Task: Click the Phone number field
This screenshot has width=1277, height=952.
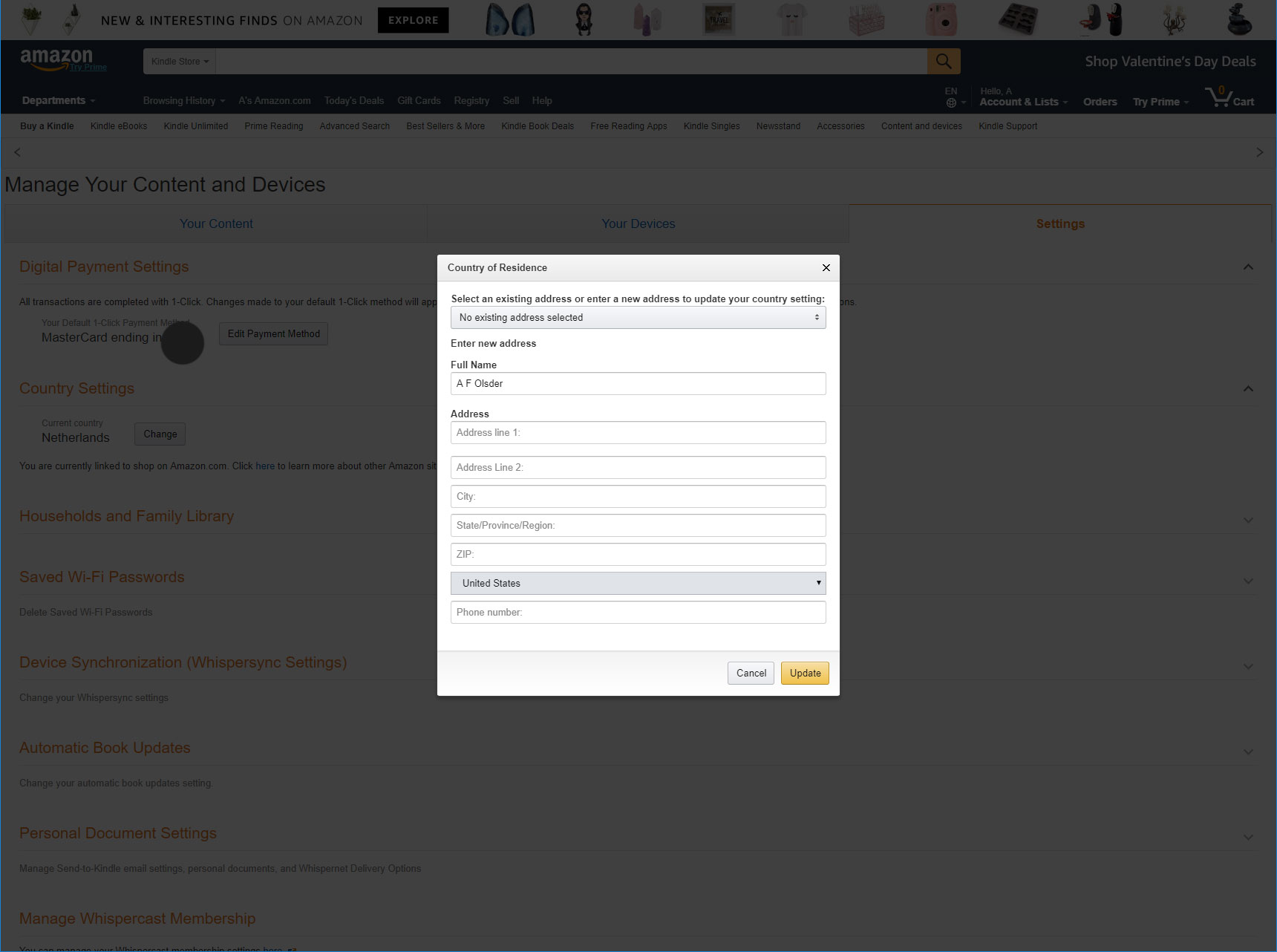Action: click(x=638, y=612)
